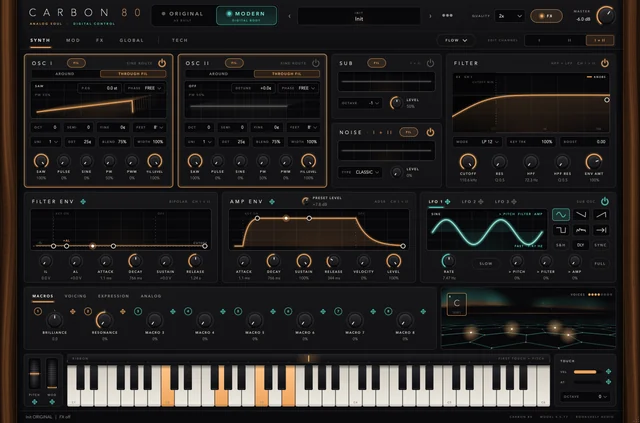Viewport: 640px width, 423px height.
Task: Open OSC I UNI voices dropdown
Action: click(46, 142)
